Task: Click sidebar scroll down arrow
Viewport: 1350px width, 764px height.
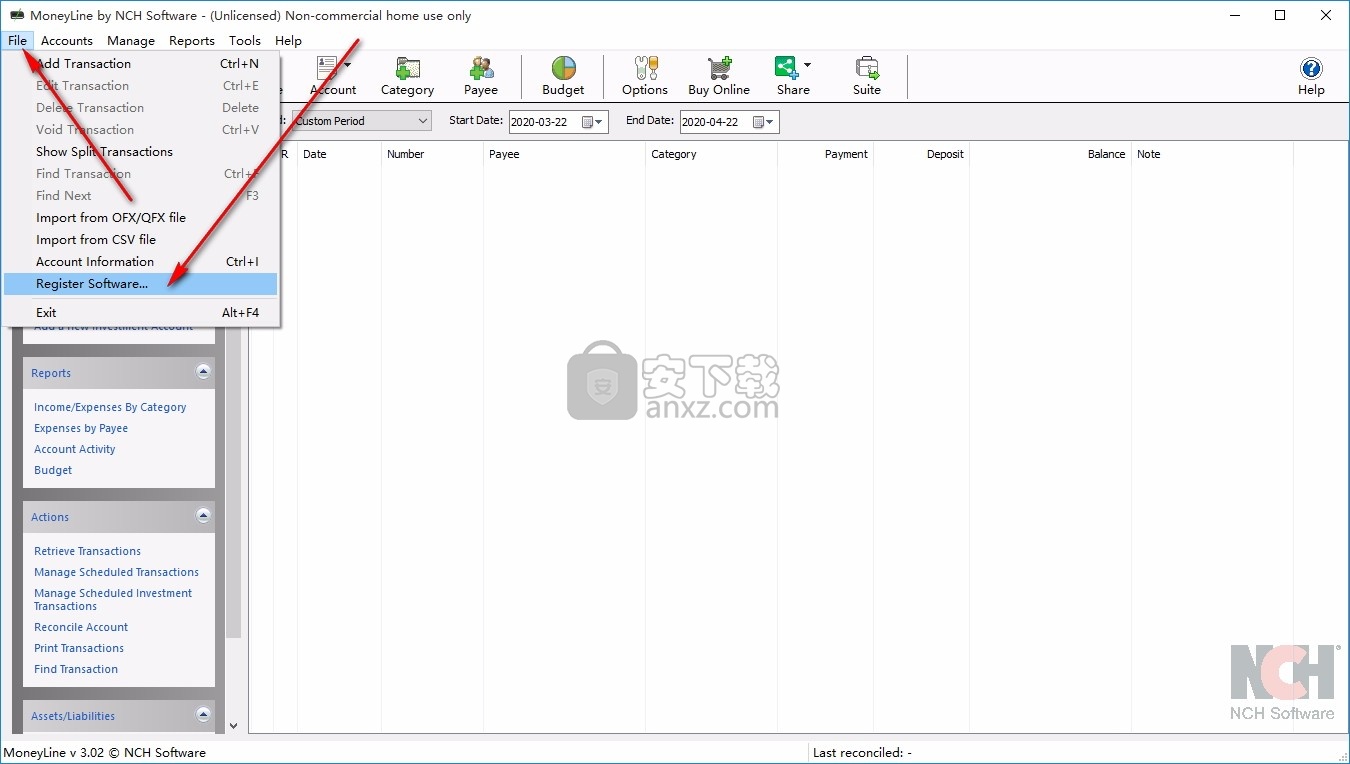Action: (233, 726)
